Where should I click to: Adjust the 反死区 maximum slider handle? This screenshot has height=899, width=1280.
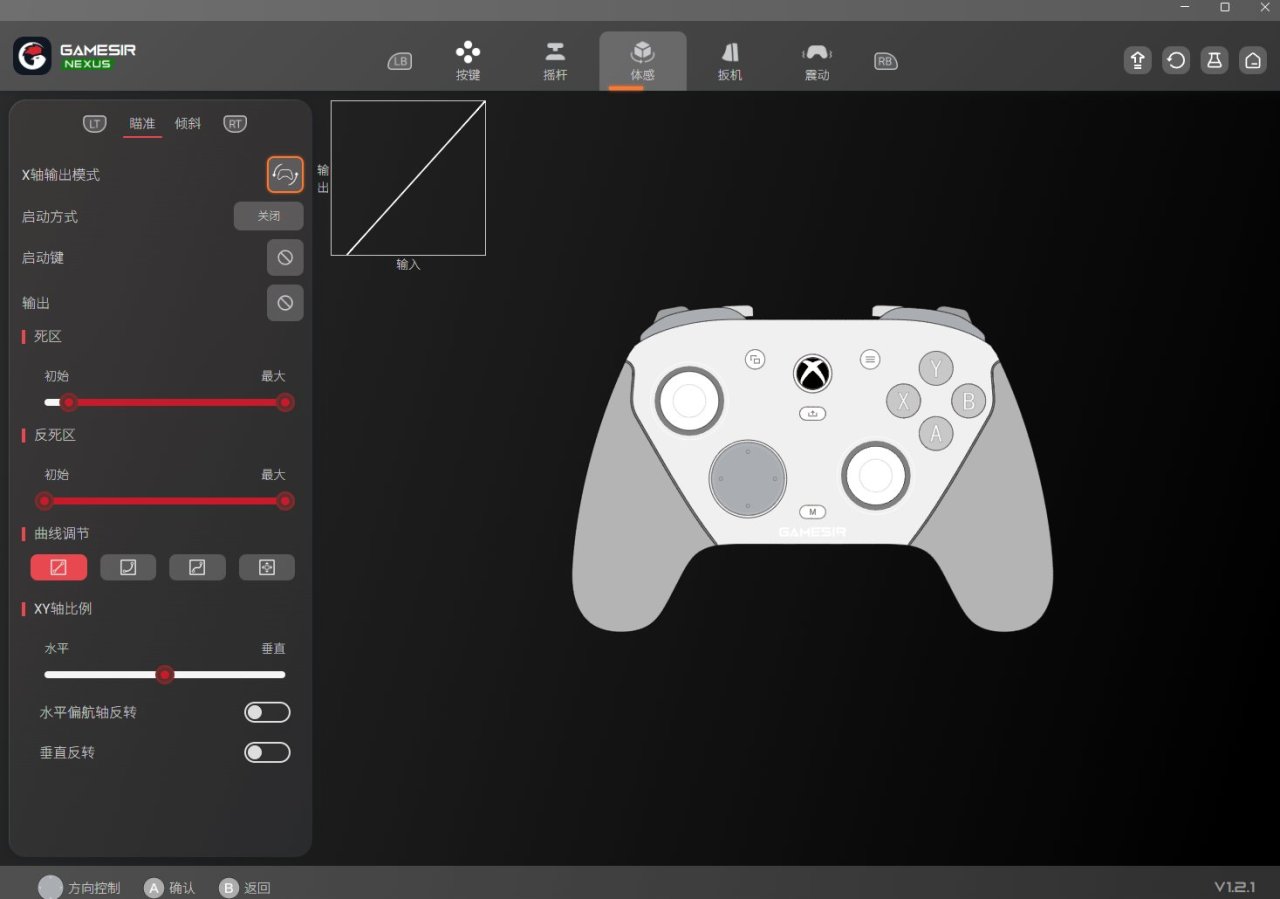pyautogui.click(x=285, y=501)
